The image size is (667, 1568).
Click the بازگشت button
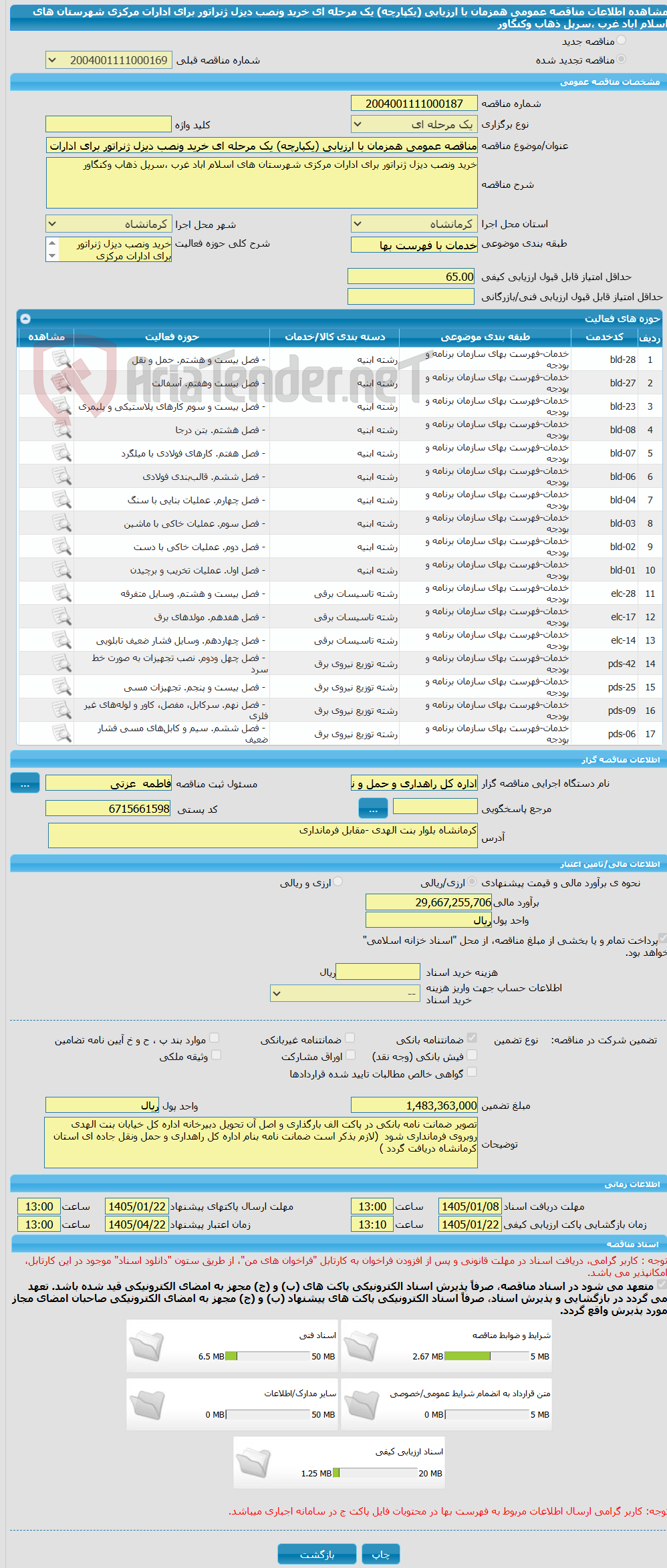pos(317,1554)
